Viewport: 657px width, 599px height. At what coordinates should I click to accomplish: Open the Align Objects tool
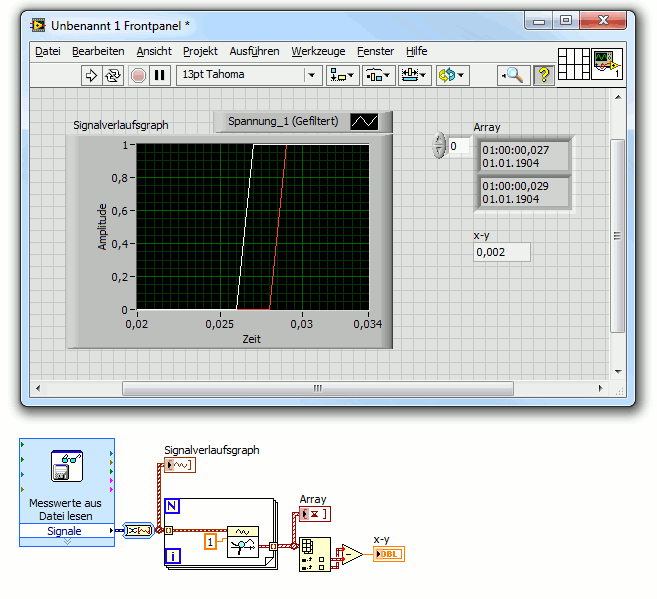pos(344,75)
